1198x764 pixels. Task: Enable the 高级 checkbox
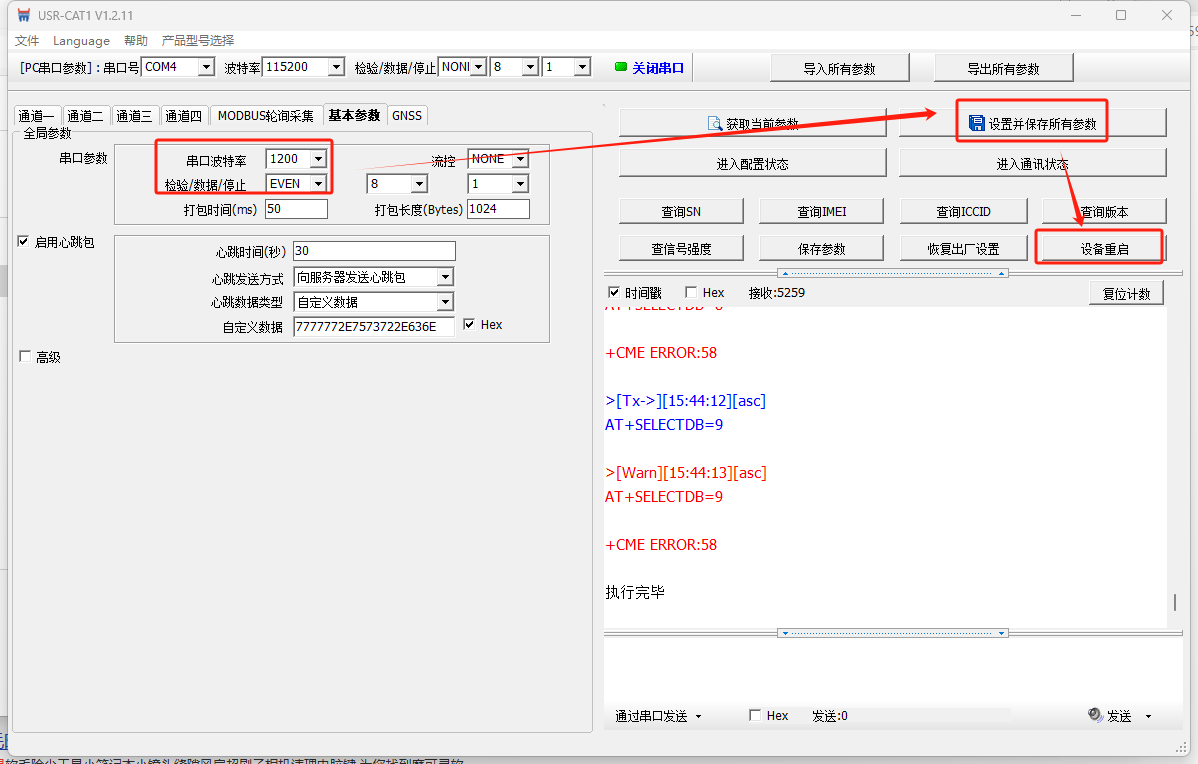click(24, 357)
